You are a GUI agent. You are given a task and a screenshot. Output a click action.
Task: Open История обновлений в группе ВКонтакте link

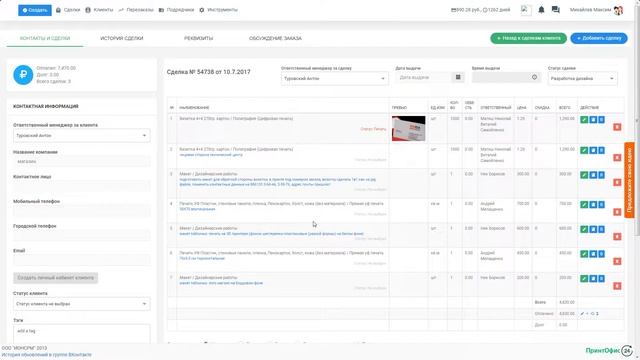coord(47,355)
